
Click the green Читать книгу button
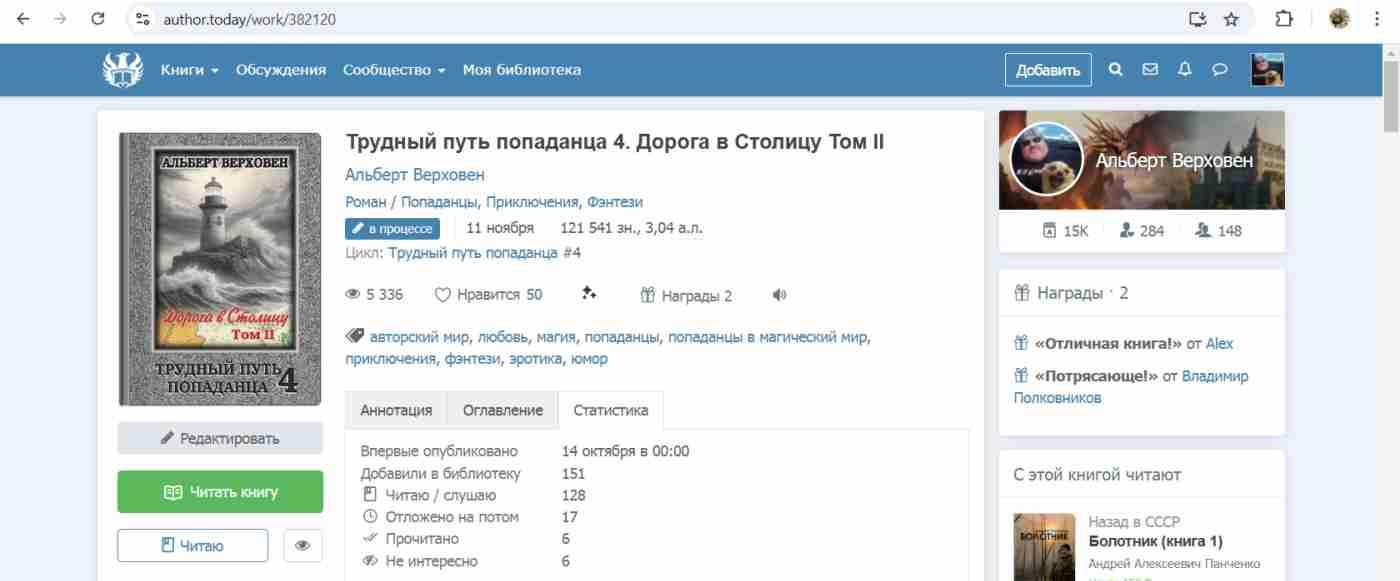point(220,492)
